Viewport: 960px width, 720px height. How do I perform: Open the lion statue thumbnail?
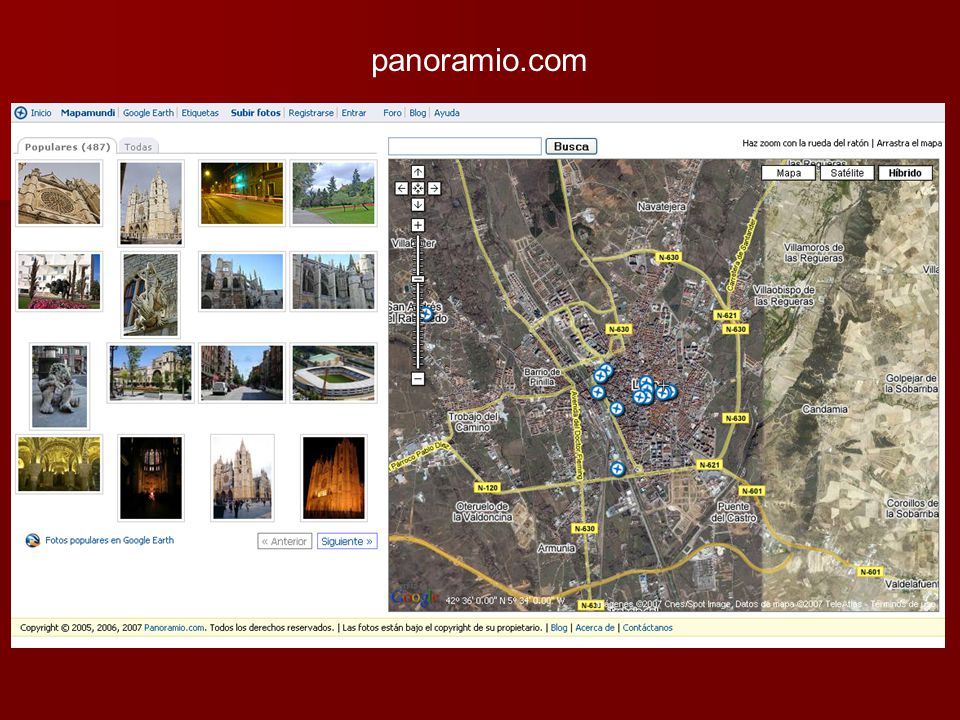pyautogui.click(x=59, y=386)
